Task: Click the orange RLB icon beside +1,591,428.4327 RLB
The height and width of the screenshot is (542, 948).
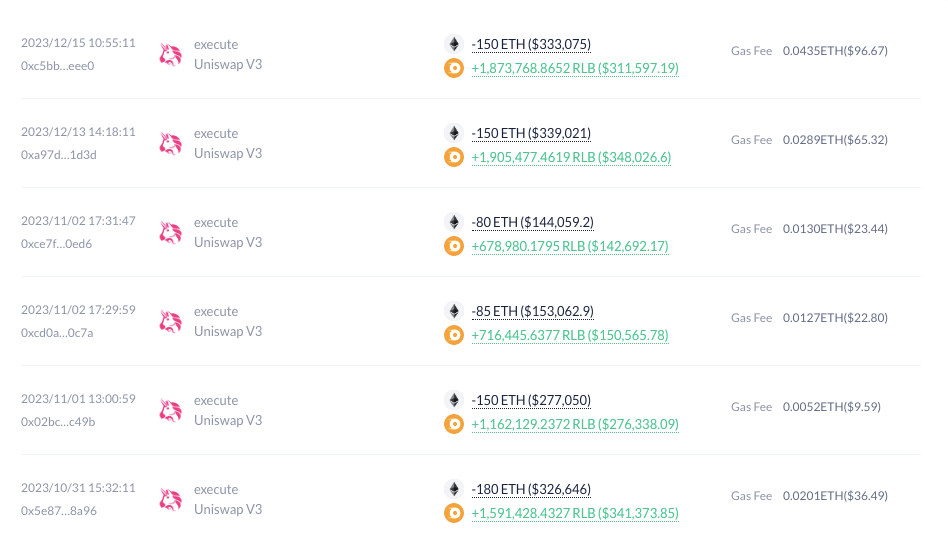Action: point(454,513)
